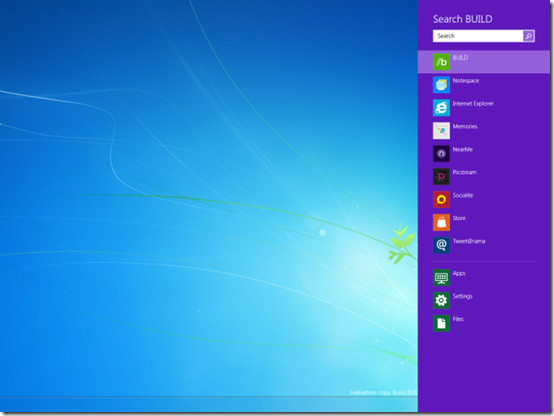Click the Files label
The image size is (554, 416).
[x=458, y=319]
